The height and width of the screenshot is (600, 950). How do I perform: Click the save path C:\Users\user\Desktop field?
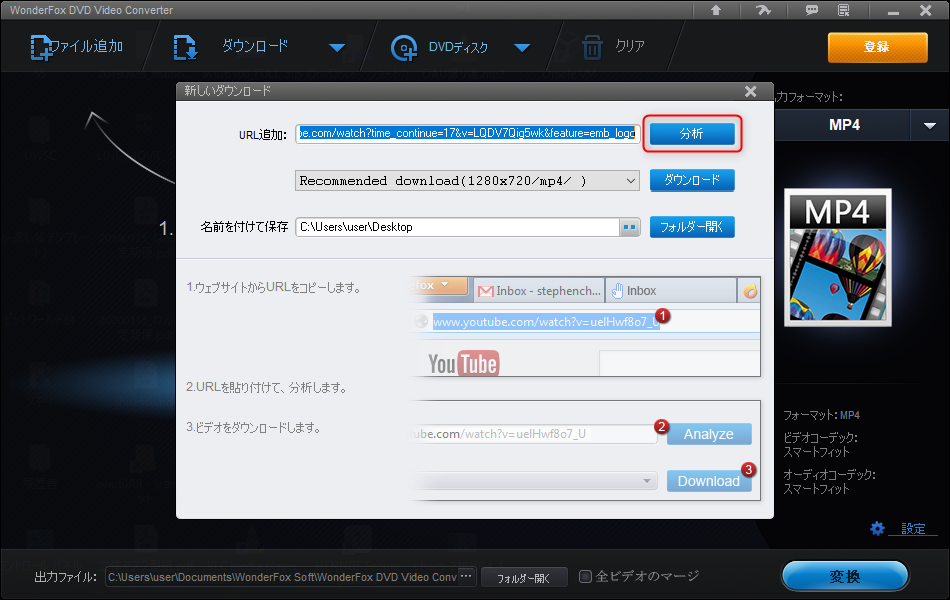457,227
